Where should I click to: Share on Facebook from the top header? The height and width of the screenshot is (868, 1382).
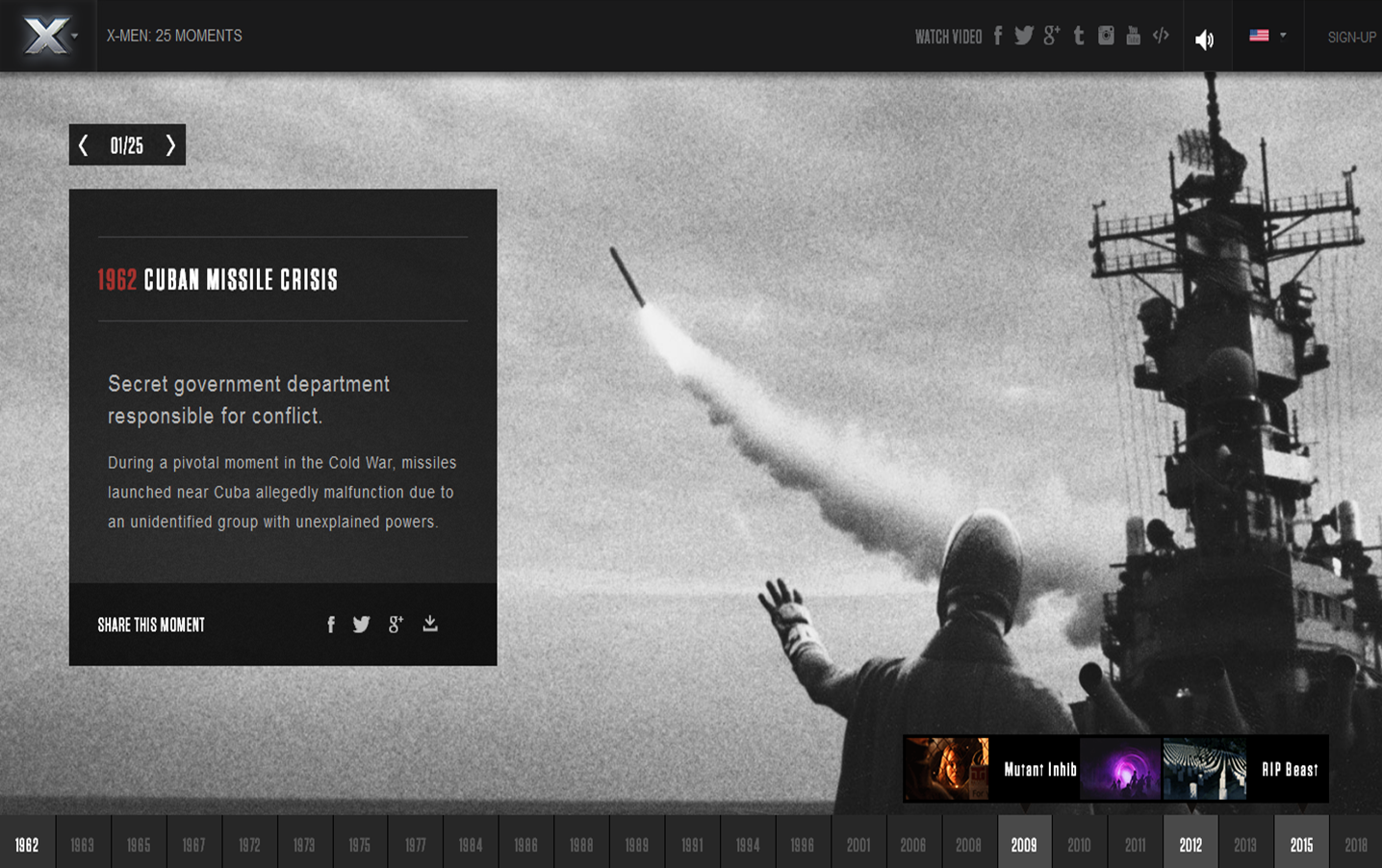click(x=998, y=37)
